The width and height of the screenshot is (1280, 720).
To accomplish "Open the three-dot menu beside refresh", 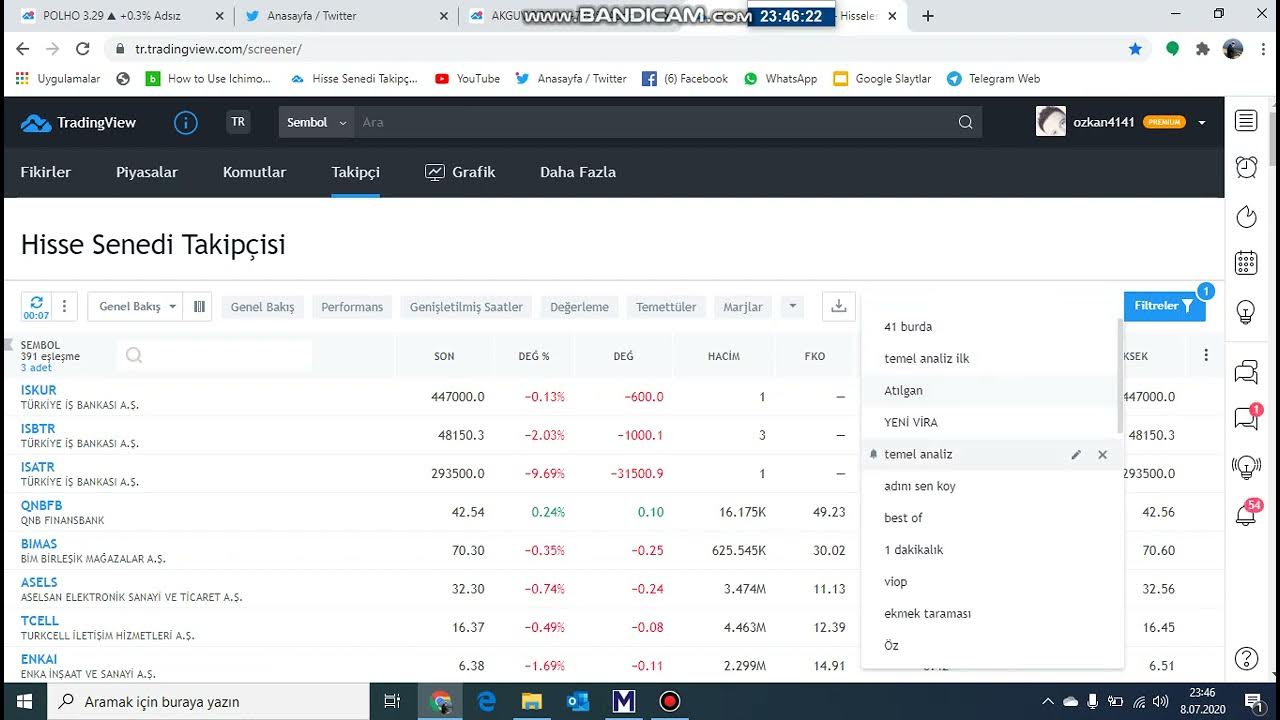I will [64, 306].
